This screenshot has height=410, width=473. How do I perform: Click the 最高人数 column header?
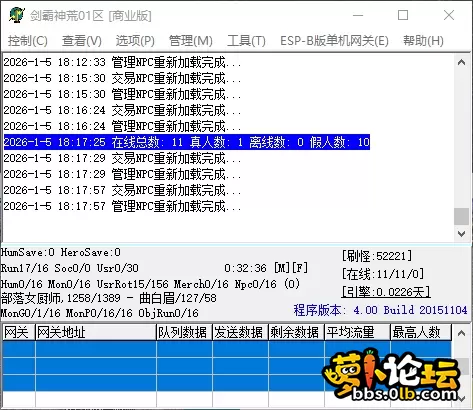click(421, 332)
